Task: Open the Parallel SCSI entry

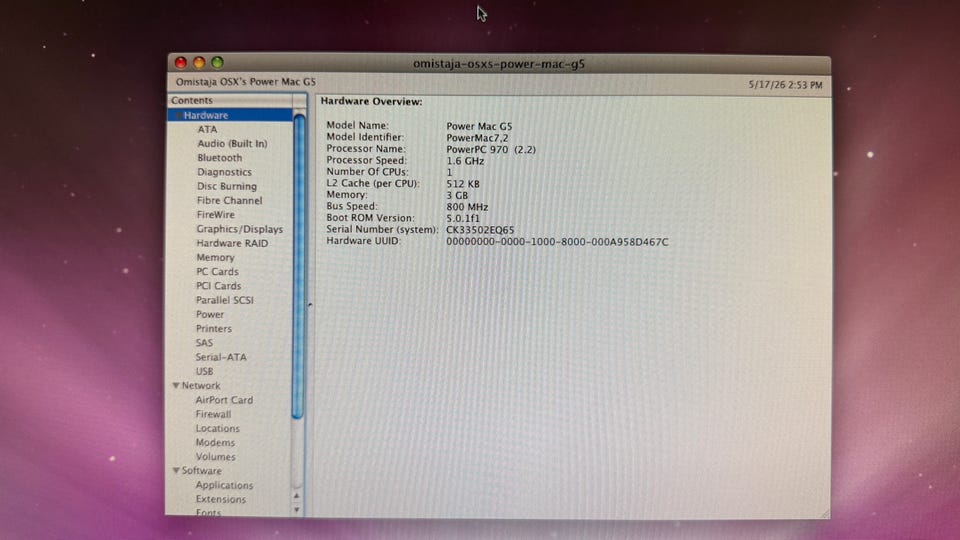Action: 225,300
